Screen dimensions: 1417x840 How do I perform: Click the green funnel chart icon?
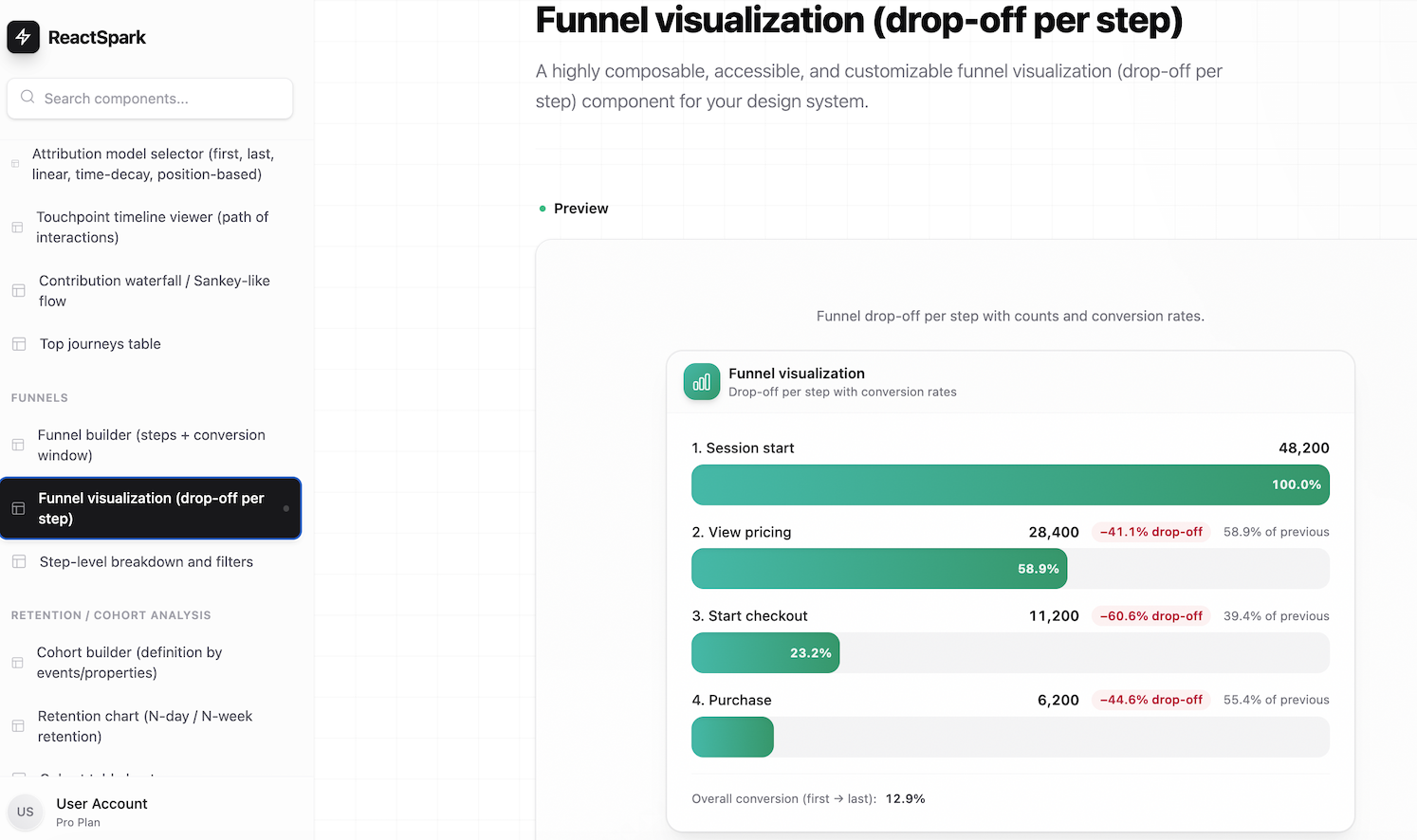701,382
